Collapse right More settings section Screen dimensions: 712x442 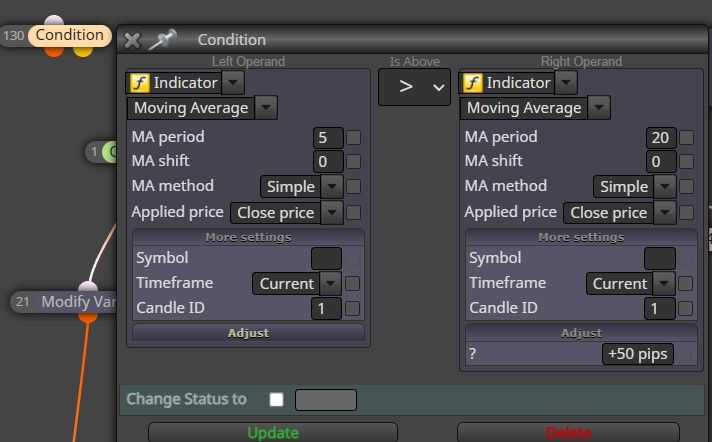coord(581,237)
